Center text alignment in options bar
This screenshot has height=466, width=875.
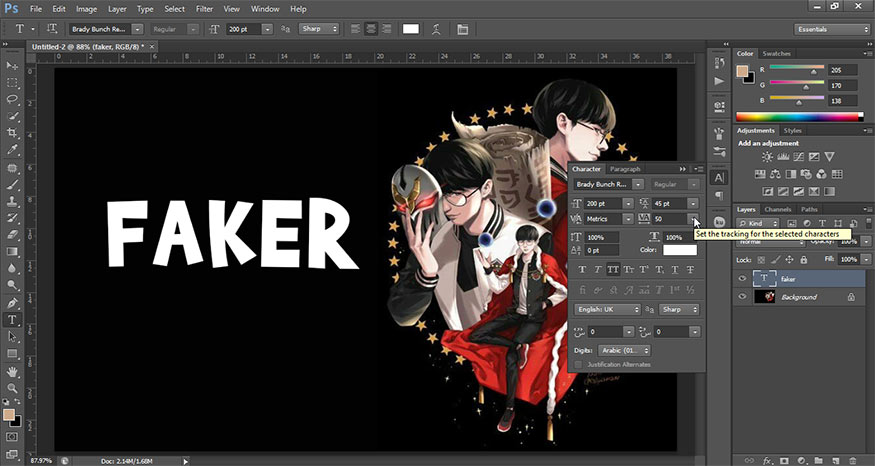(x=371, y=29)
